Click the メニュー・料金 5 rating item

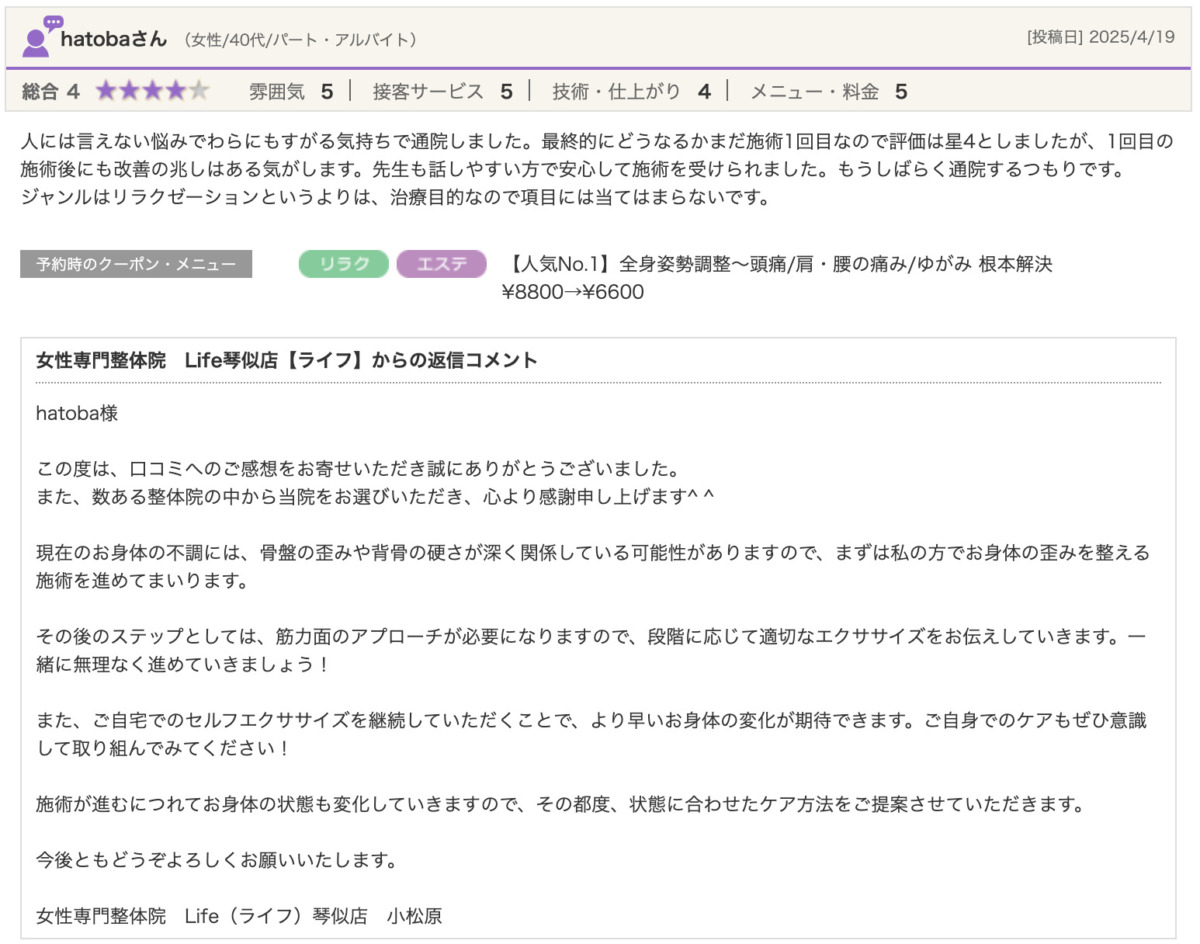pyautogui.click(x=828, y=92)
